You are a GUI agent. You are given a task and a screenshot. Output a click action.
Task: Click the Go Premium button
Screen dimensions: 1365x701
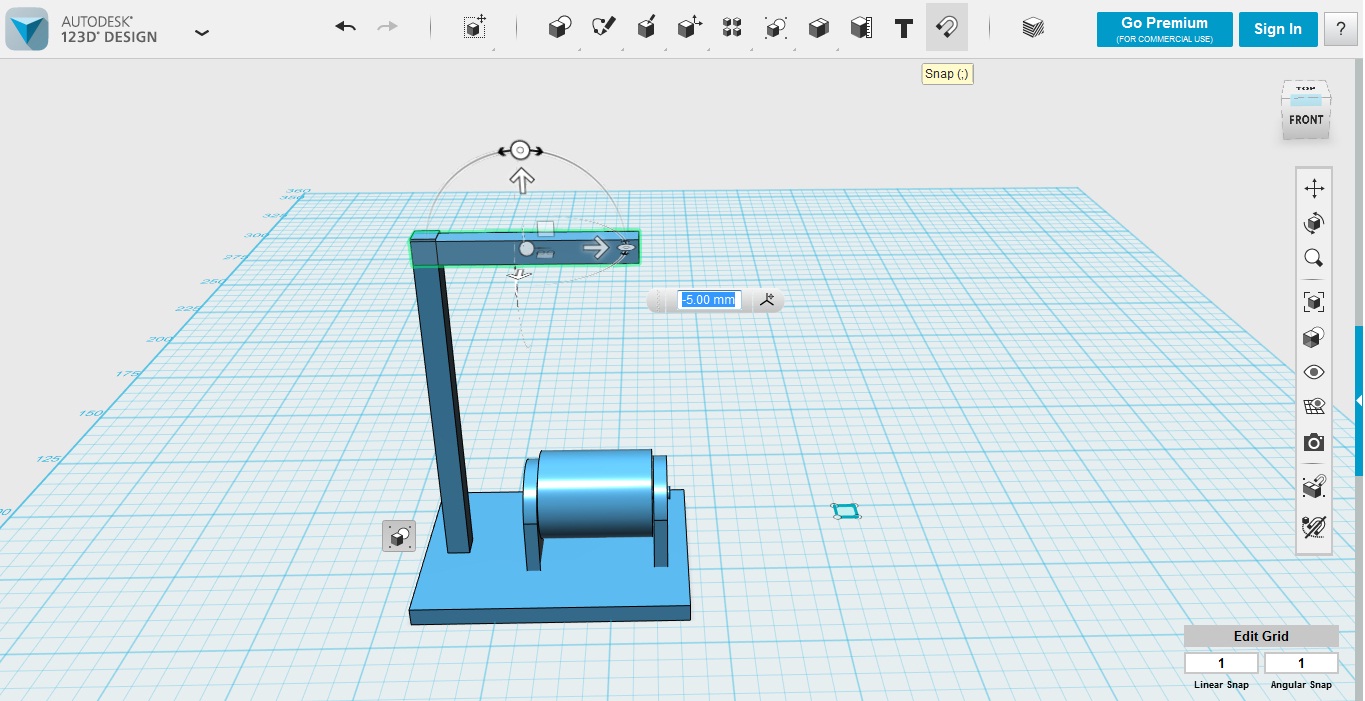(x=1164, y=29)
